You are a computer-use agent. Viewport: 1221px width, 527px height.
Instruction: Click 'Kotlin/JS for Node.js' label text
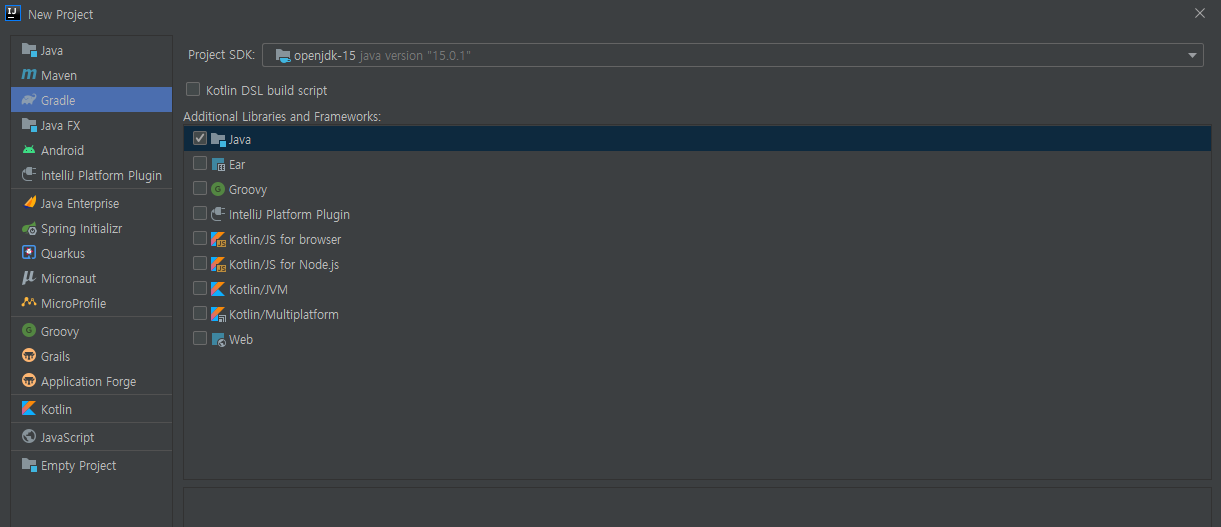284,264
